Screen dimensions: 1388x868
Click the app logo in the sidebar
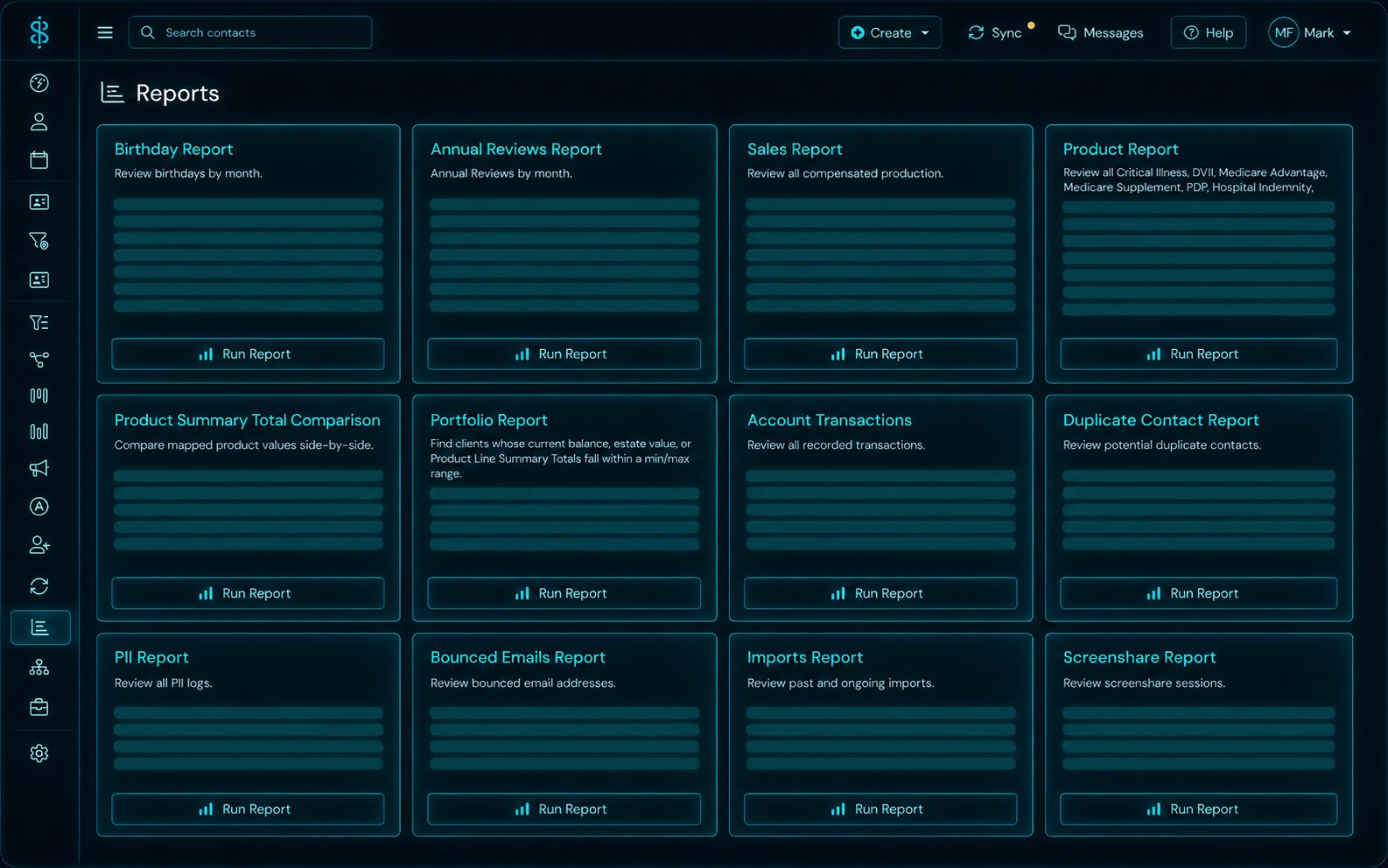[x=39, y=32]
